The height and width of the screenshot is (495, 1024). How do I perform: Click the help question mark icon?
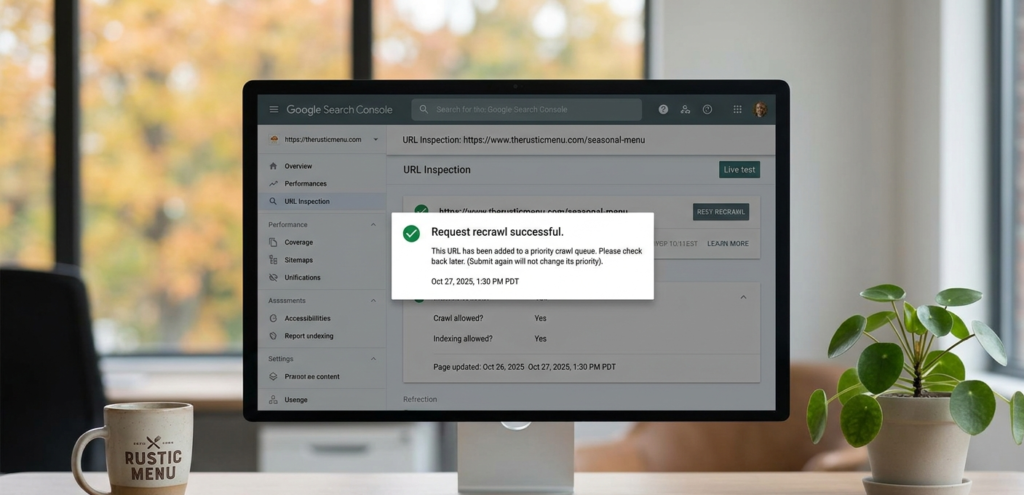coord(663,110)
